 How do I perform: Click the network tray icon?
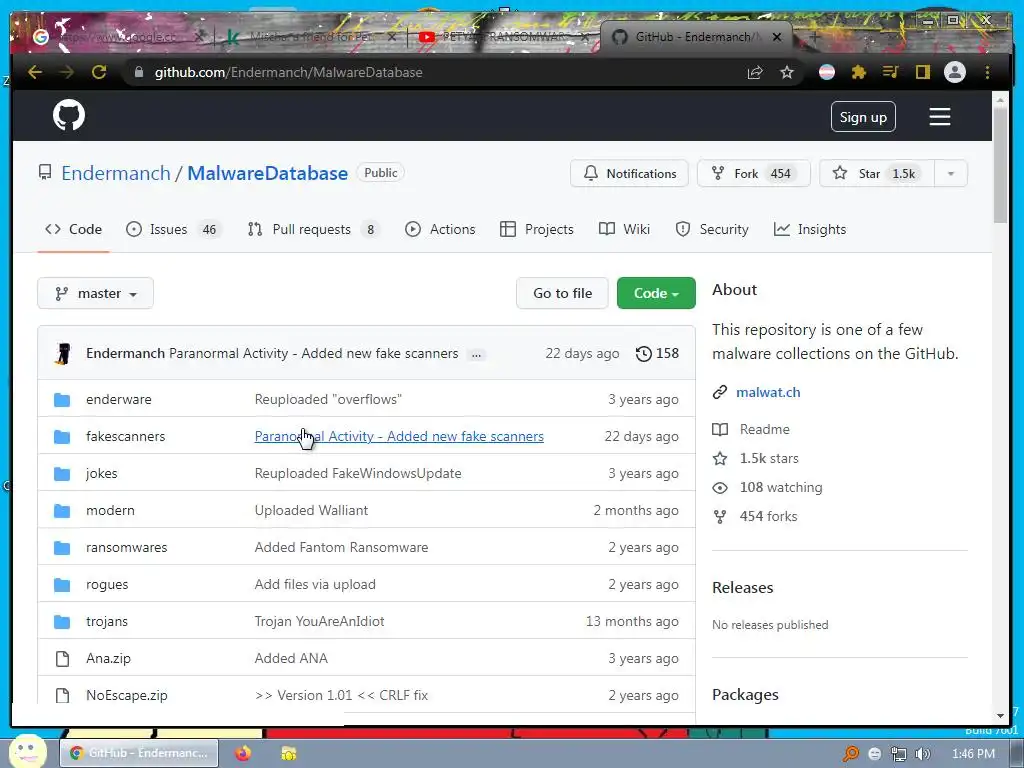click(x=899, y=754)
